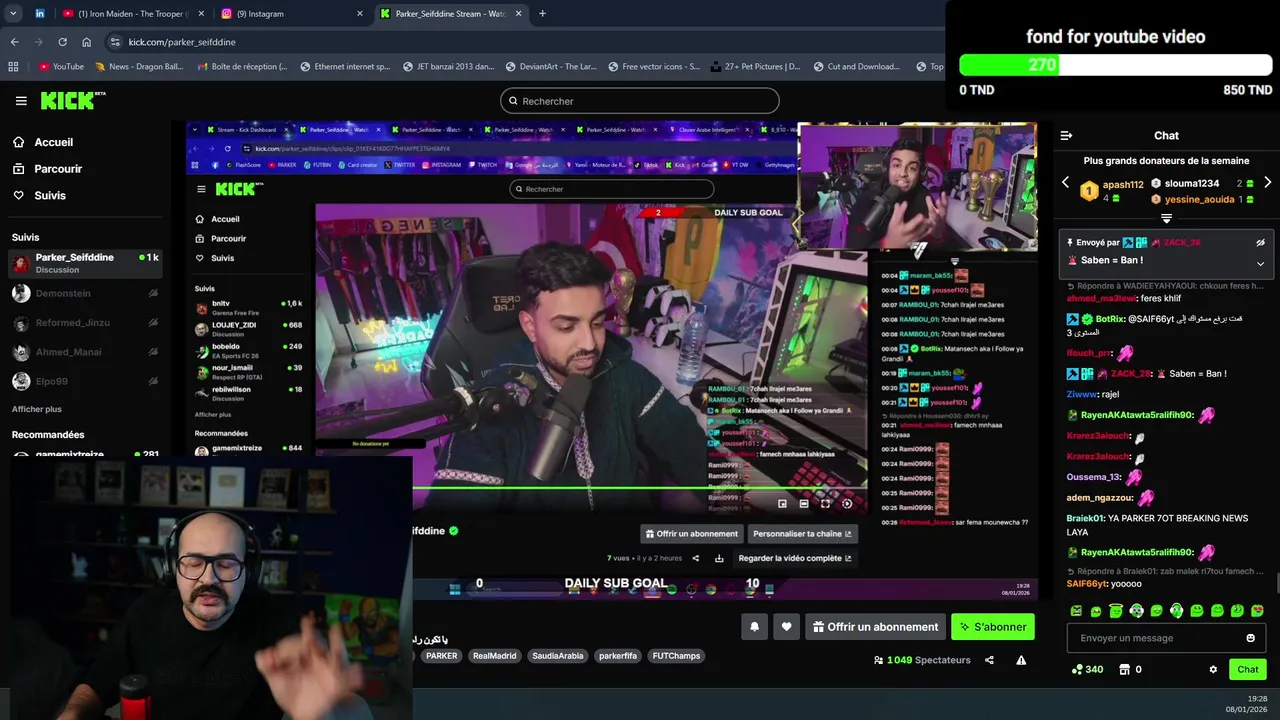Toggle notifications with the bell button

click(x=755, y=627)
